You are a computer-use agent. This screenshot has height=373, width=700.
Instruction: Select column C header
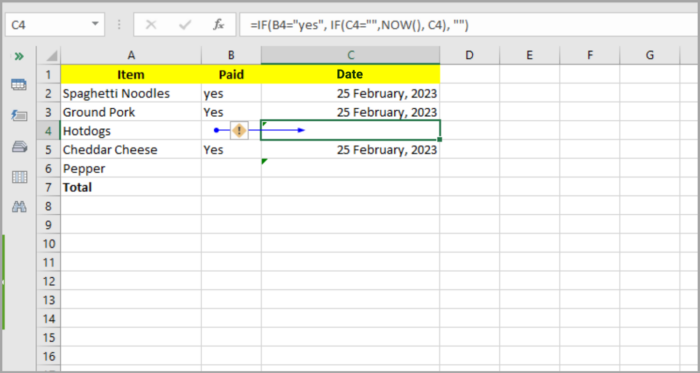click(350, 55)
